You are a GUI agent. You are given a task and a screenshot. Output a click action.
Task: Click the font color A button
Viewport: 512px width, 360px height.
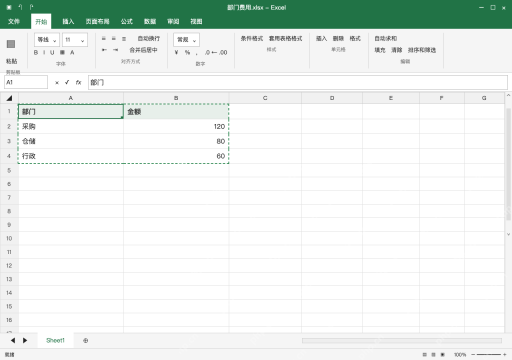(x=72, y=52)
